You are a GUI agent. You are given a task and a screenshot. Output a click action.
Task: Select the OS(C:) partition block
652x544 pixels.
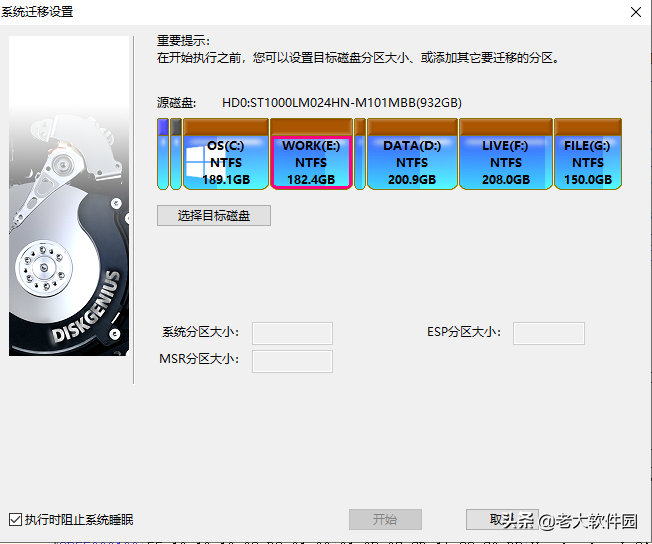coord(226,154)
